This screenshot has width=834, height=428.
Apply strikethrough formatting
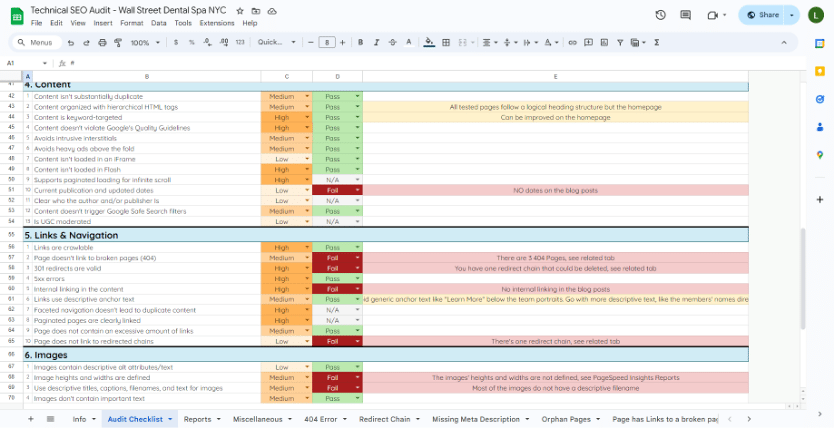394,43
